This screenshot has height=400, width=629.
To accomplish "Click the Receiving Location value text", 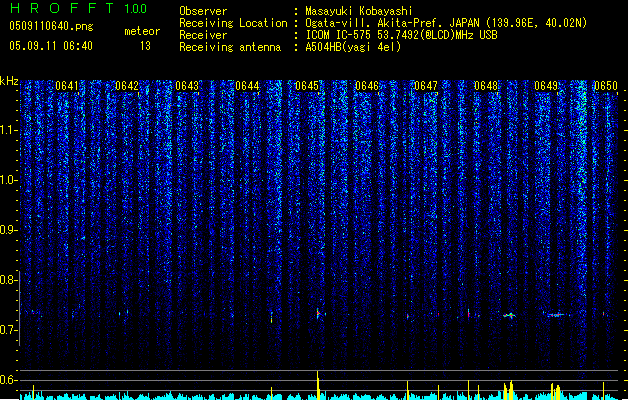I will 446,23.
